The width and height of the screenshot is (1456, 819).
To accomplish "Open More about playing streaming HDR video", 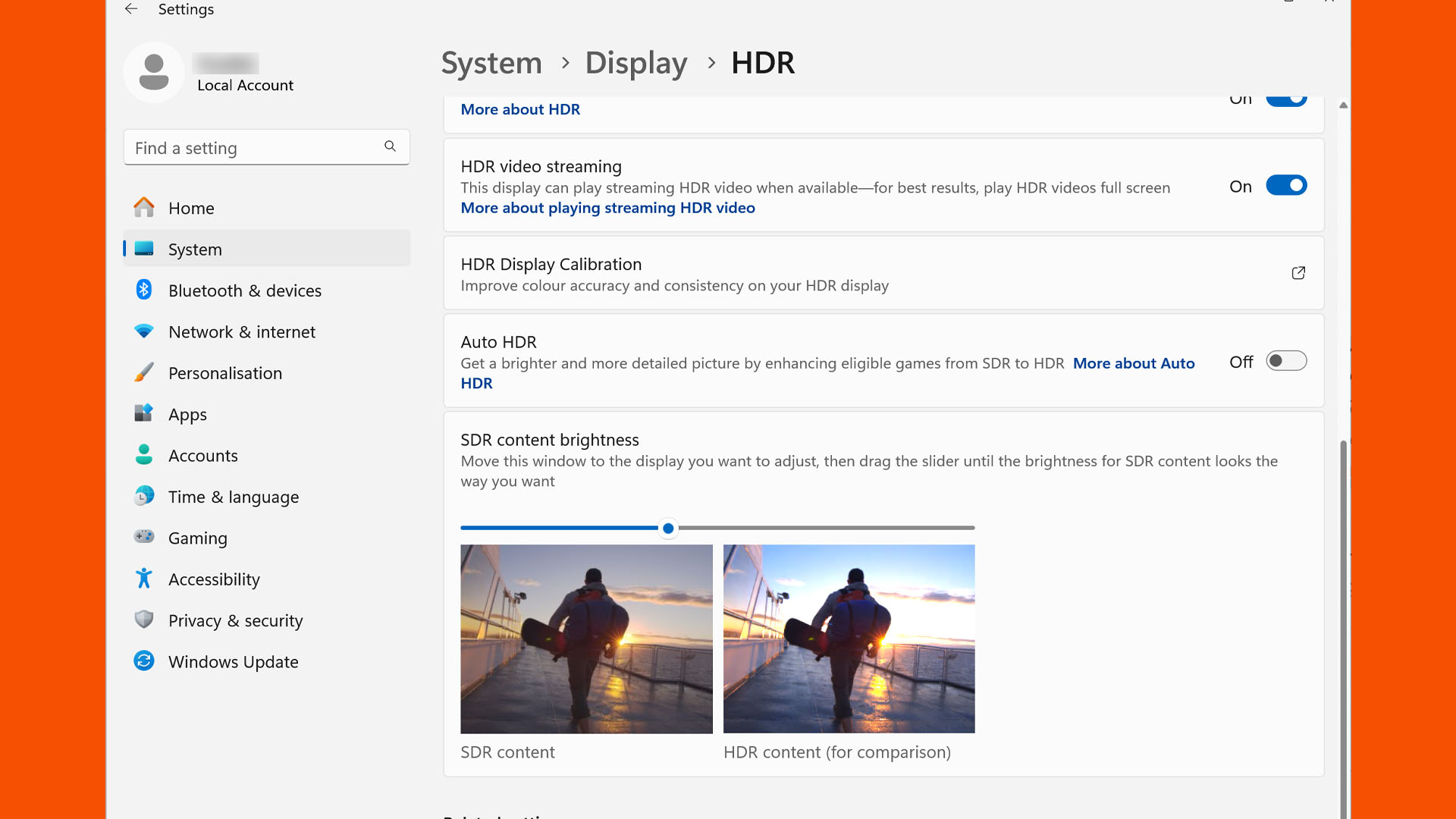I will tap(608, 207).
